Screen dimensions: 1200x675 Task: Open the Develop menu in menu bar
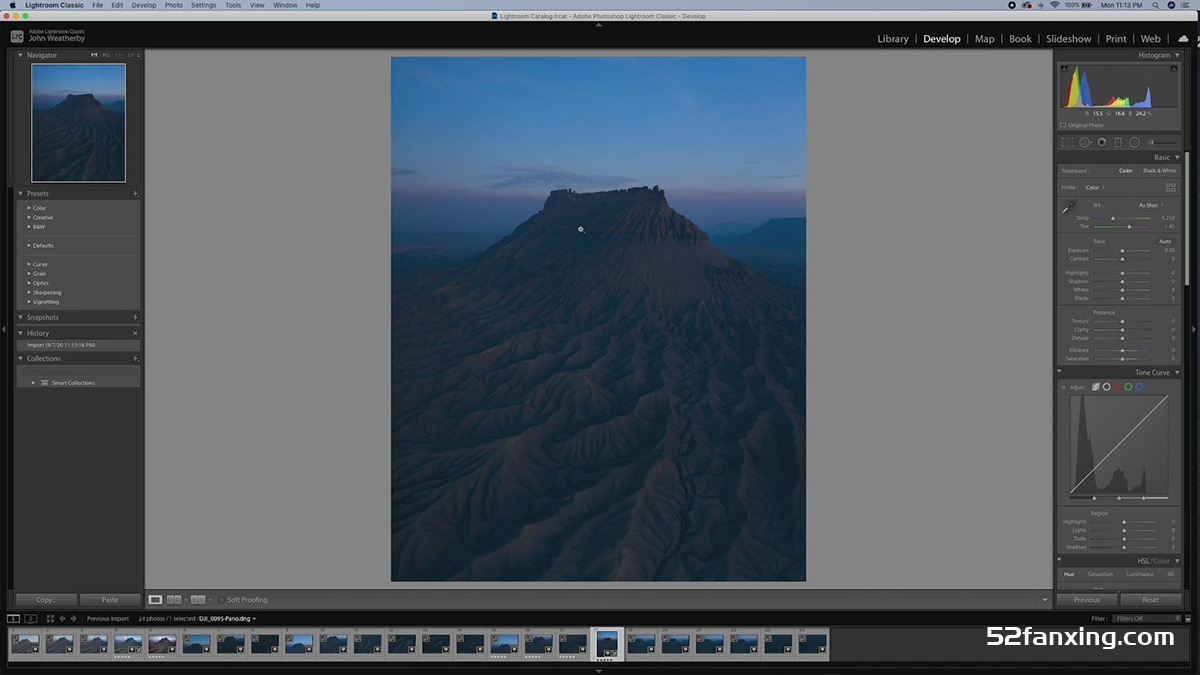click(x=144, y=5)
